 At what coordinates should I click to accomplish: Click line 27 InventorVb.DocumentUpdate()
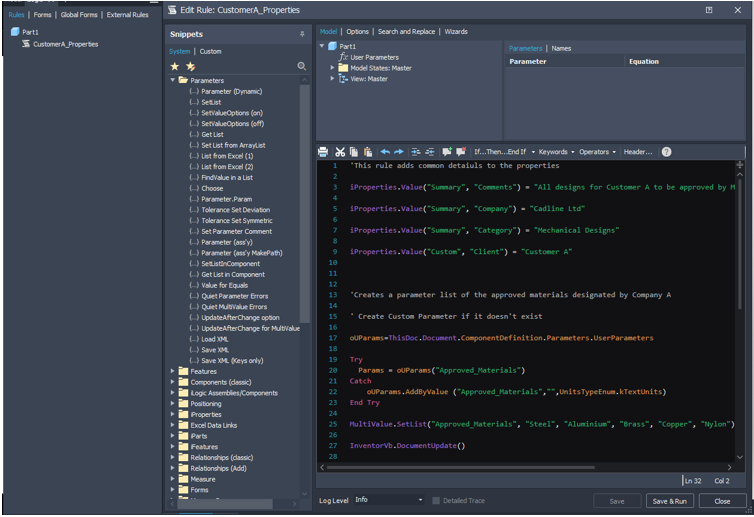point(407,446)
